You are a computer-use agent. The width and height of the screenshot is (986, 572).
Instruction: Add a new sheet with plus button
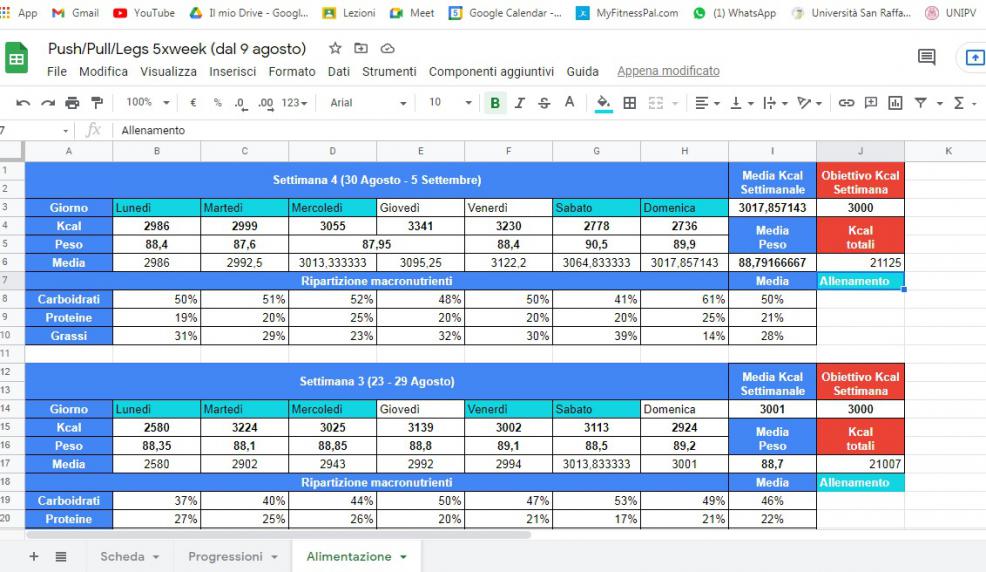(33, 556)
